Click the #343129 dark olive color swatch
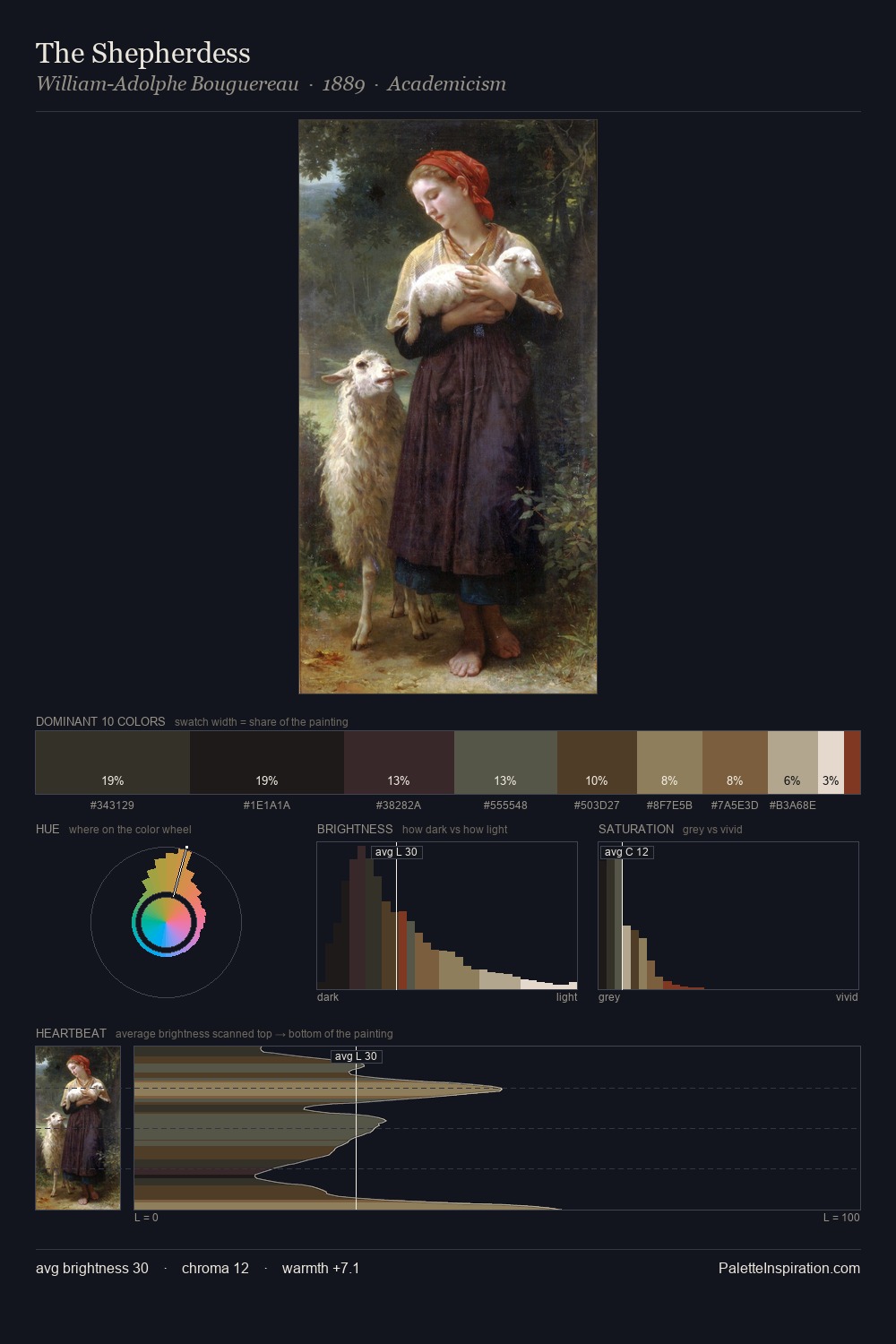The height and width of the screenshot is (1344, 896). coord(113,762)
